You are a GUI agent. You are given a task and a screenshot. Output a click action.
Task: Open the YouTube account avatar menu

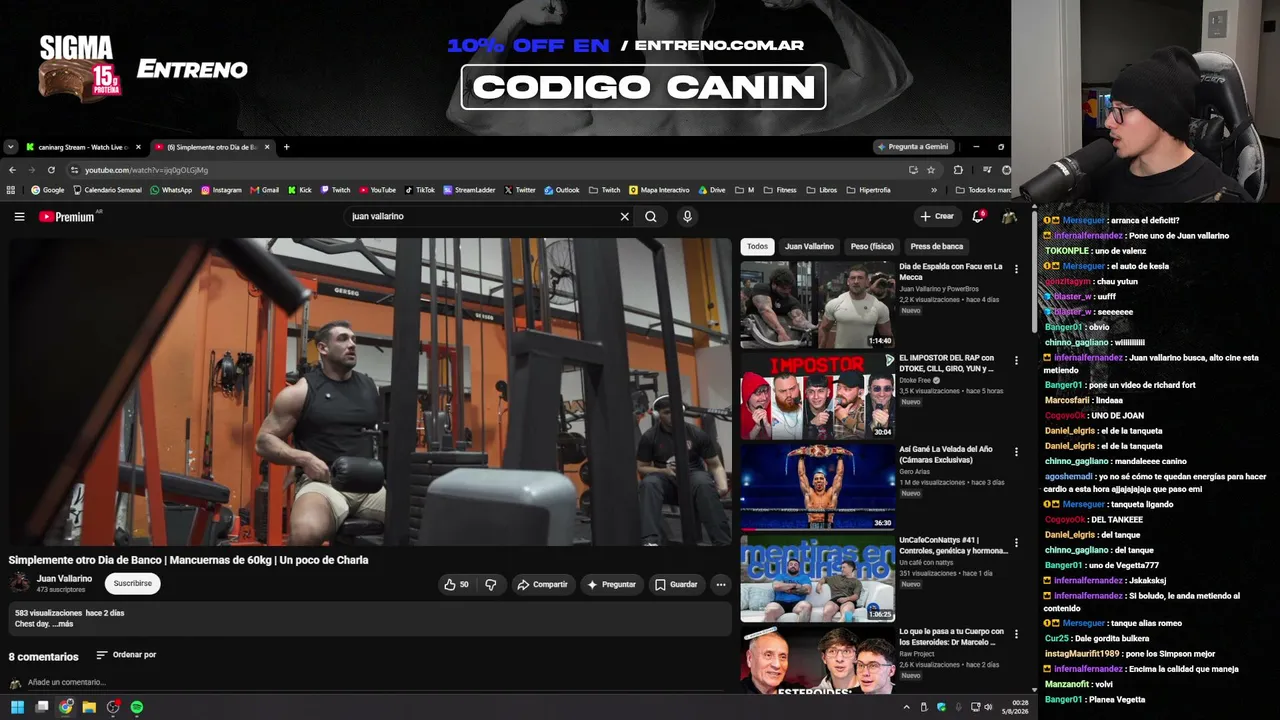click(1010, 216)
